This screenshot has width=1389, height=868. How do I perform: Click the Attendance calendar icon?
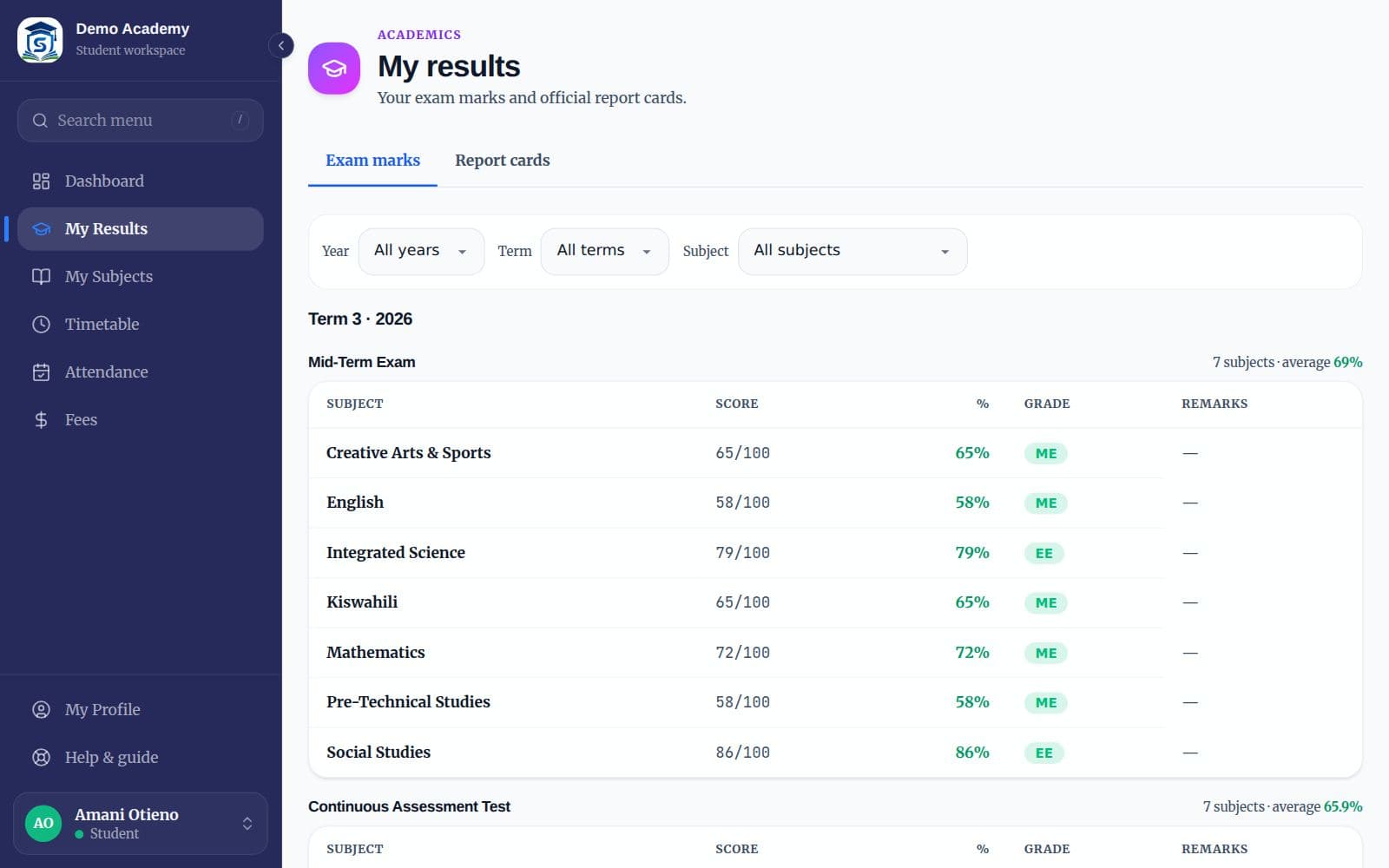(41, 372)
